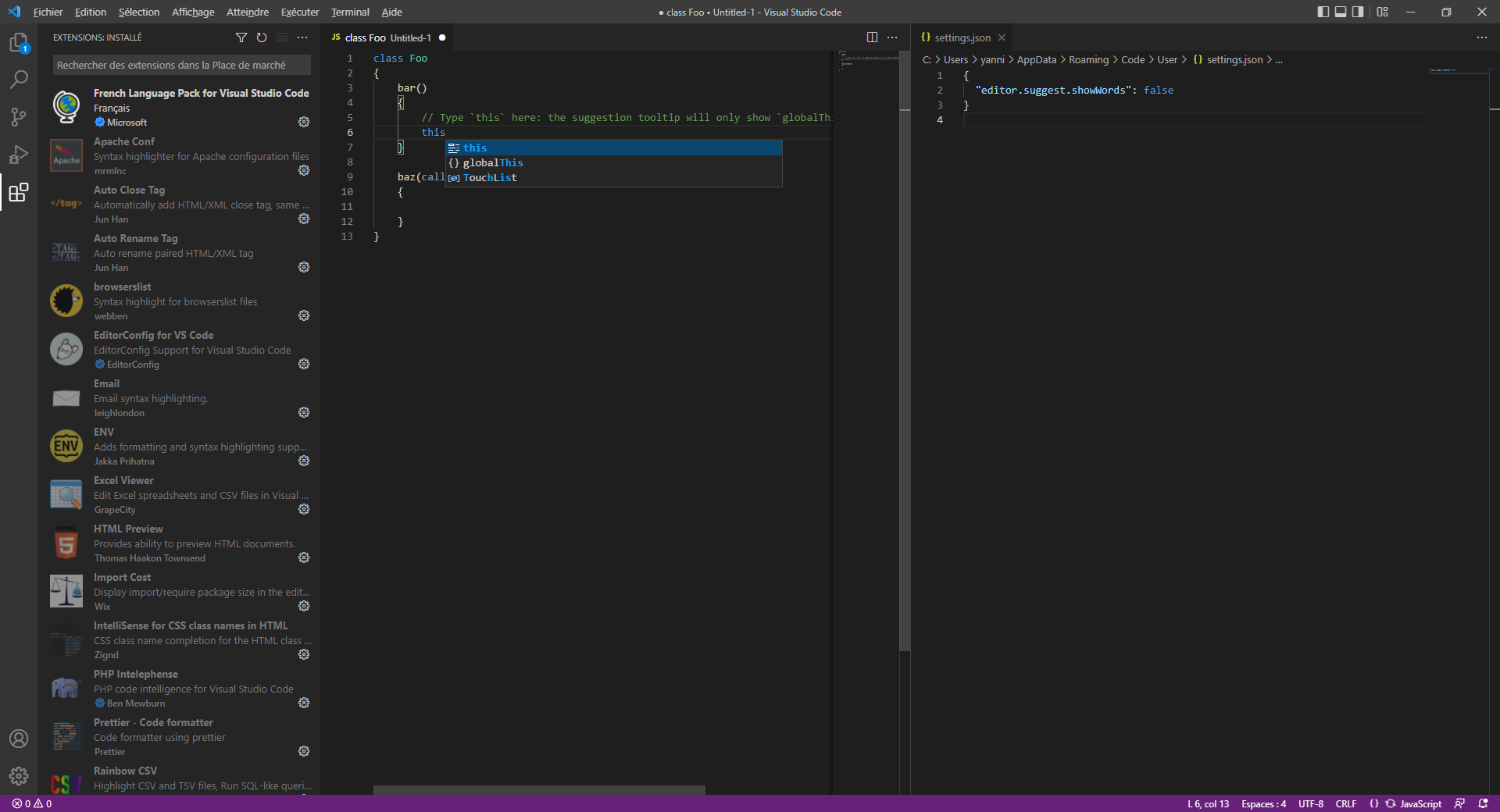
Task: Open the Run and Debug icon
Action: coord(19,155)
